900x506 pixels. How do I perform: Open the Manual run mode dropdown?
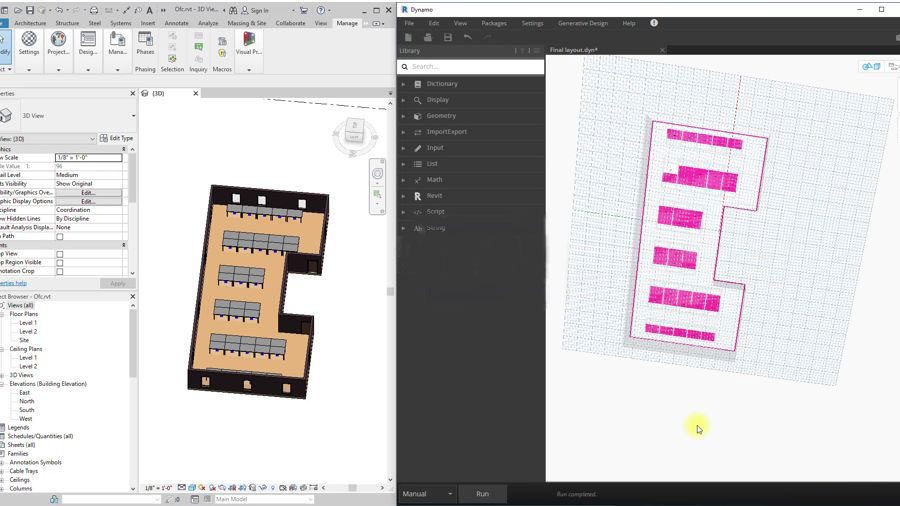coord(427,494)
